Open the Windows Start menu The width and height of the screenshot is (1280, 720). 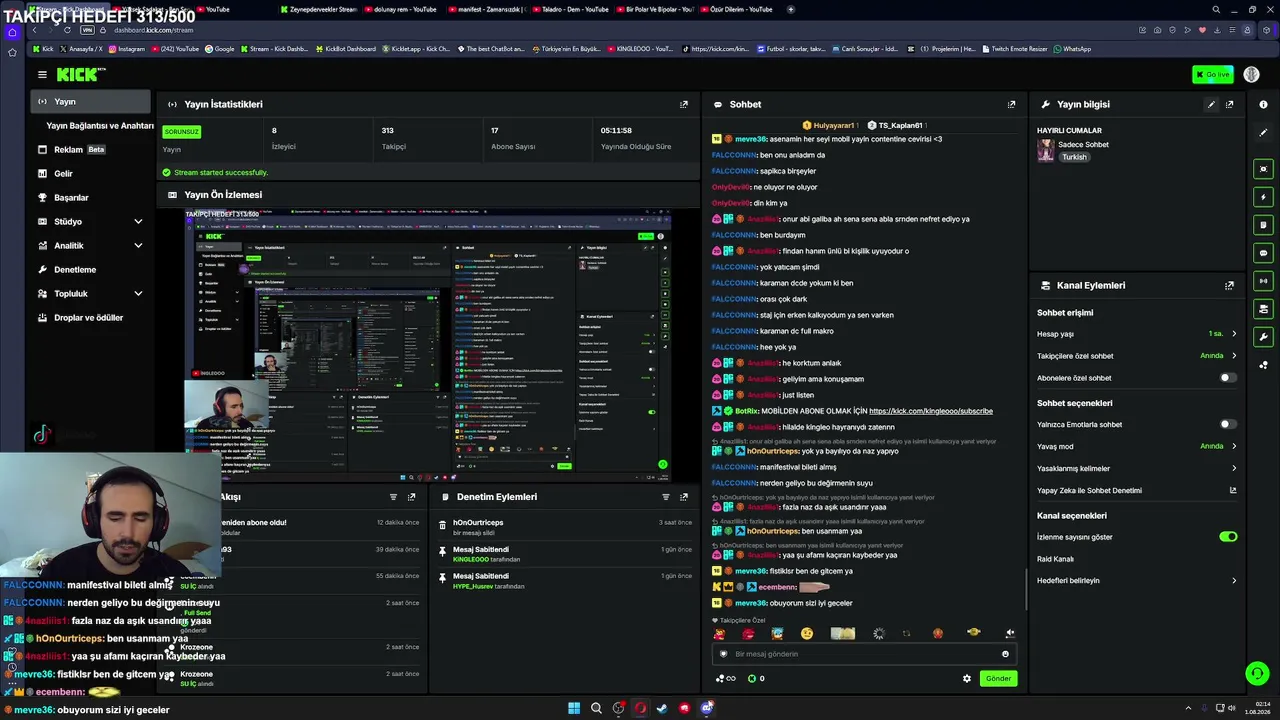pyautogui.click(x=574, y=708)
